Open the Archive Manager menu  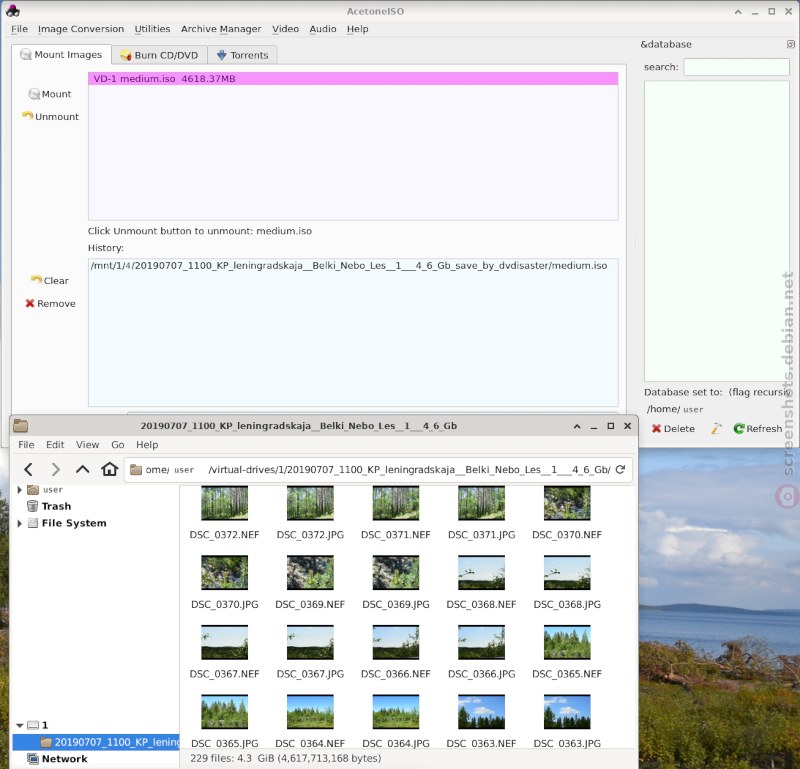pyautogui.click(x=221, y=29)
